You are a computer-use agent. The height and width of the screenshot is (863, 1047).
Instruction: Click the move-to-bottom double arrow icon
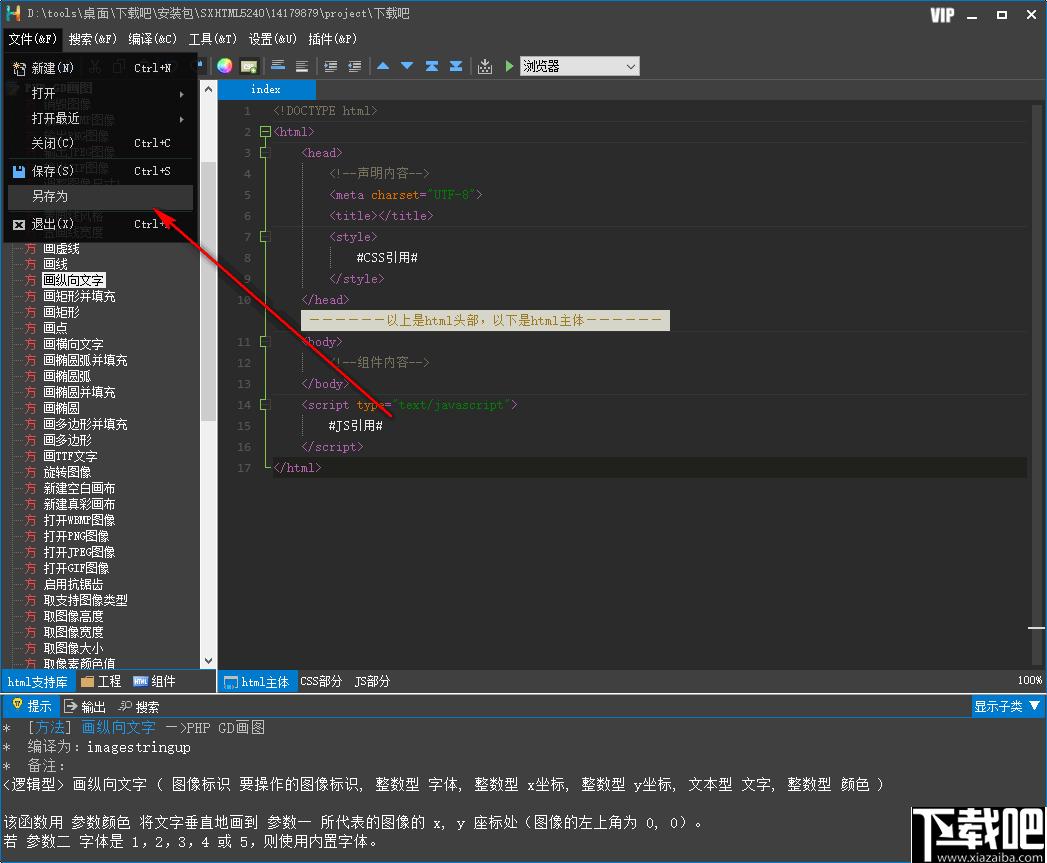(x=455, y=66)
